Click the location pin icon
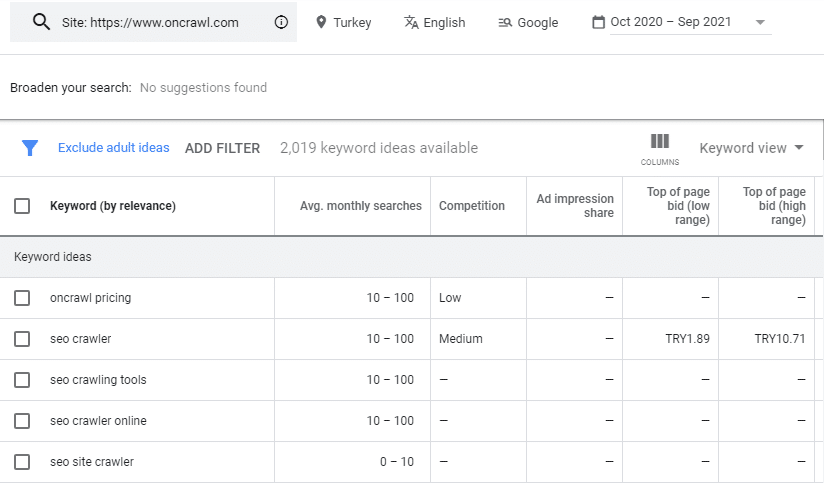Screen dimensions: 824x483 [x=321, y=22]
